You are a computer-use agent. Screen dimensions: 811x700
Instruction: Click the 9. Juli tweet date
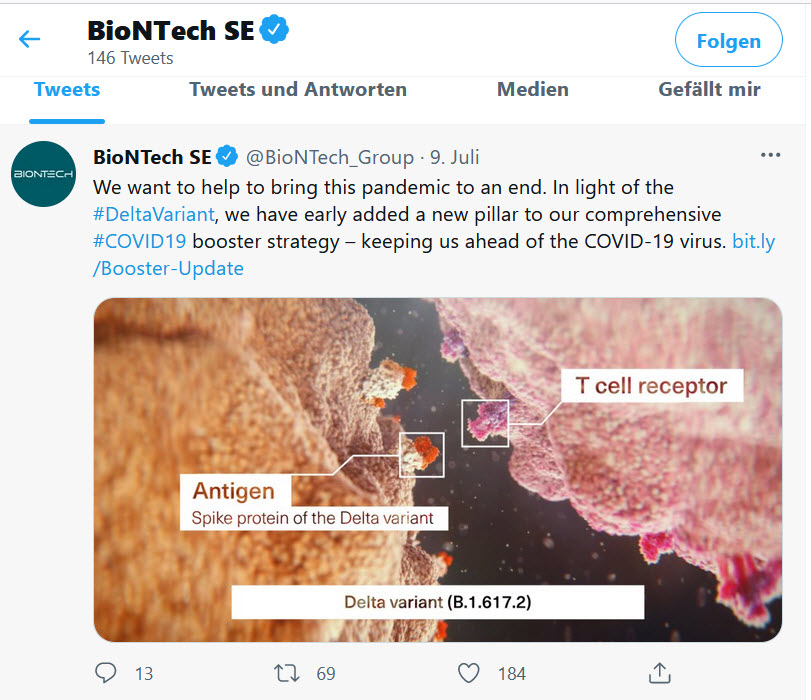point(455,157)
